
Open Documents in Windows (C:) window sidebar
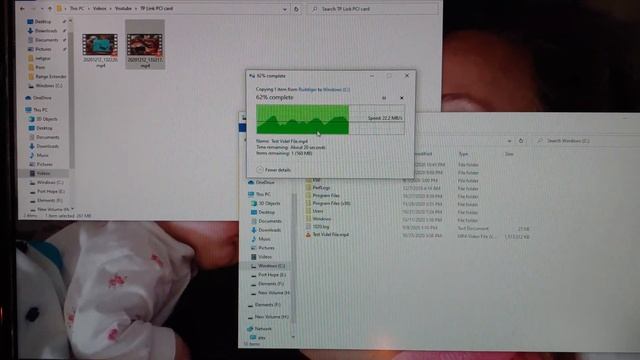pos(270,221)
